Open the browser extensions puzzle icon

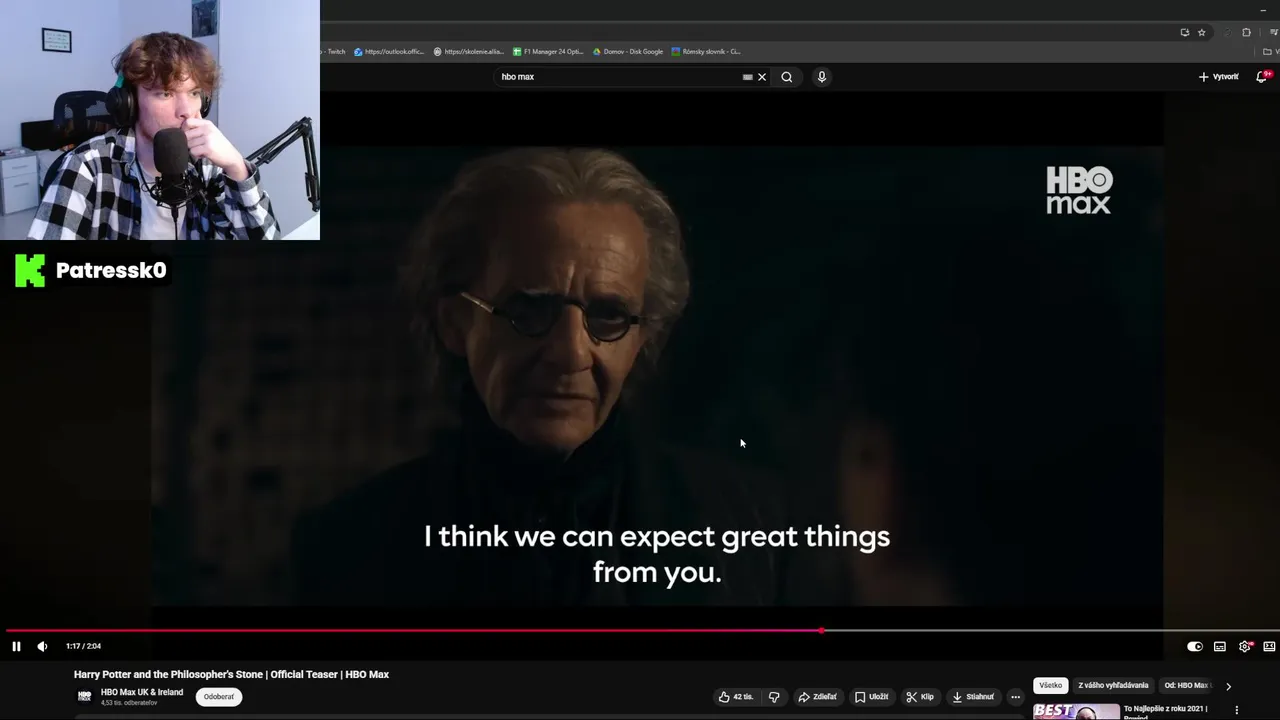click(x=1247, y=32)
